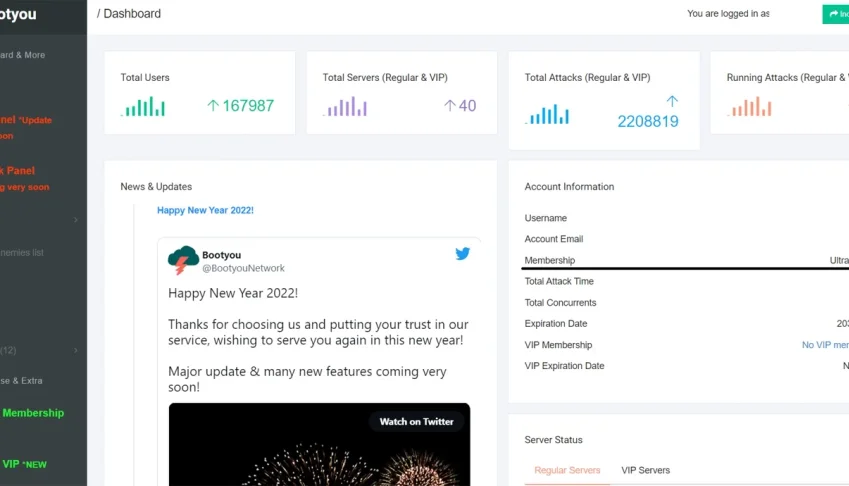Open the VIP *NEW sidebar entry
Image resolution: width=849 pixels, height=486 pixels.
[24, 464]
